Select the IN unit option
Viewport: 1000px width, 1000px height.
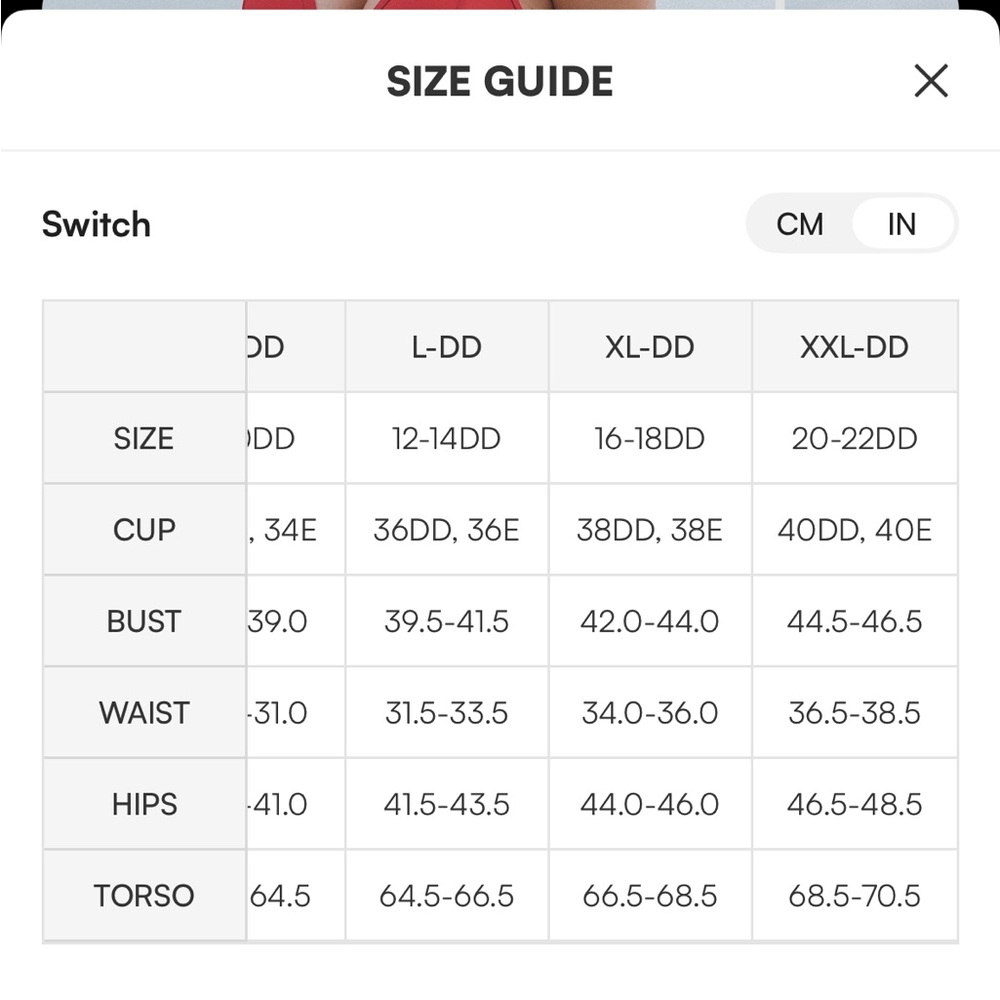pos(902,224)
